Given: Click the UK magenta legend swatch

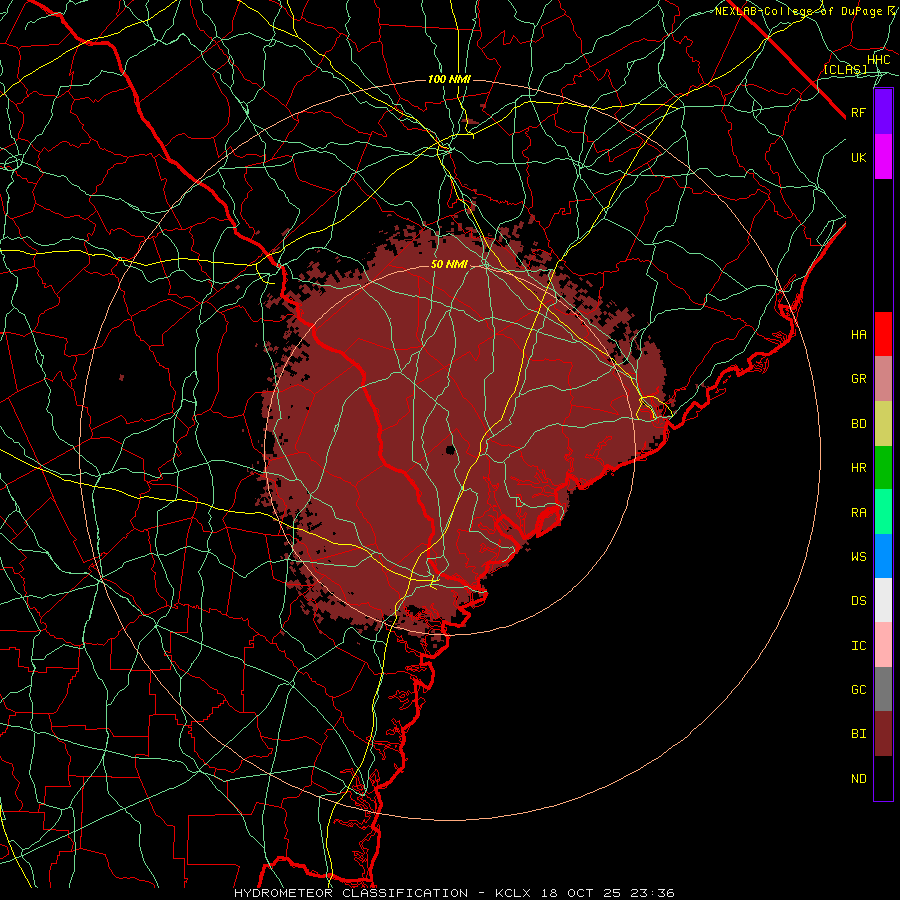Looking at the screenshot, I should tap(883, 157).
